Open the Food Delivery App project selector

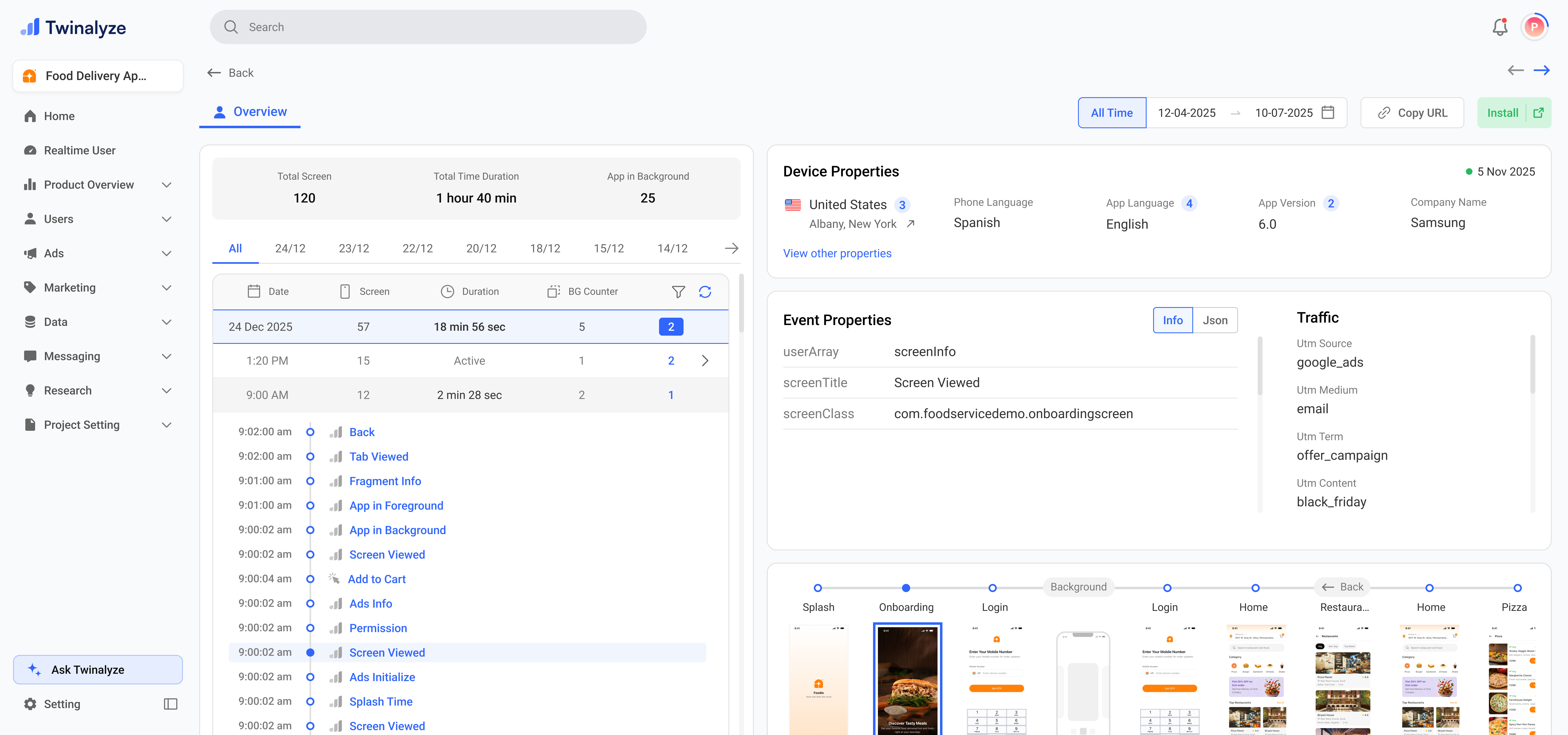point(98,76)
